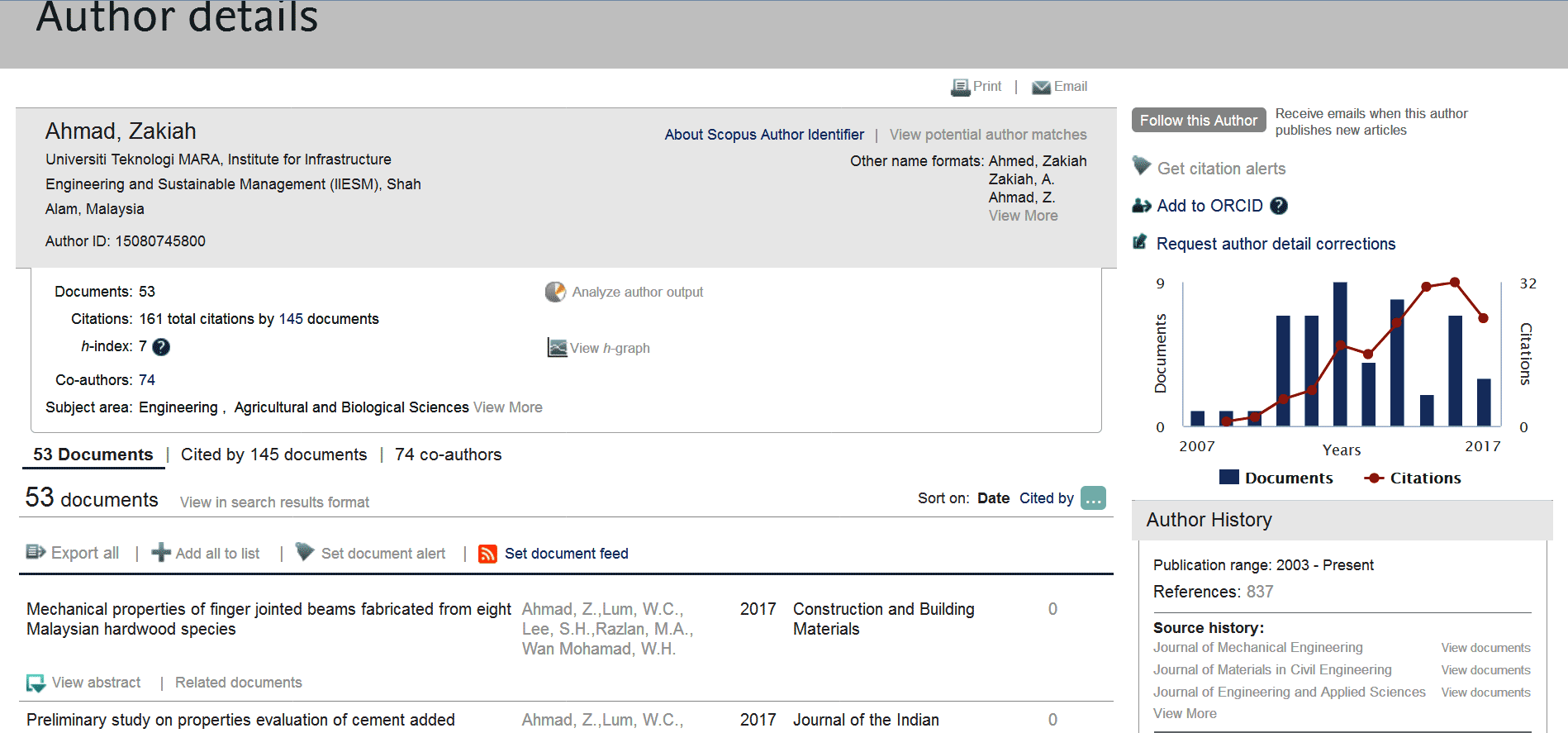Click the Export all icon
Screen dimensions: 1568x733
[x=36, y=552]
